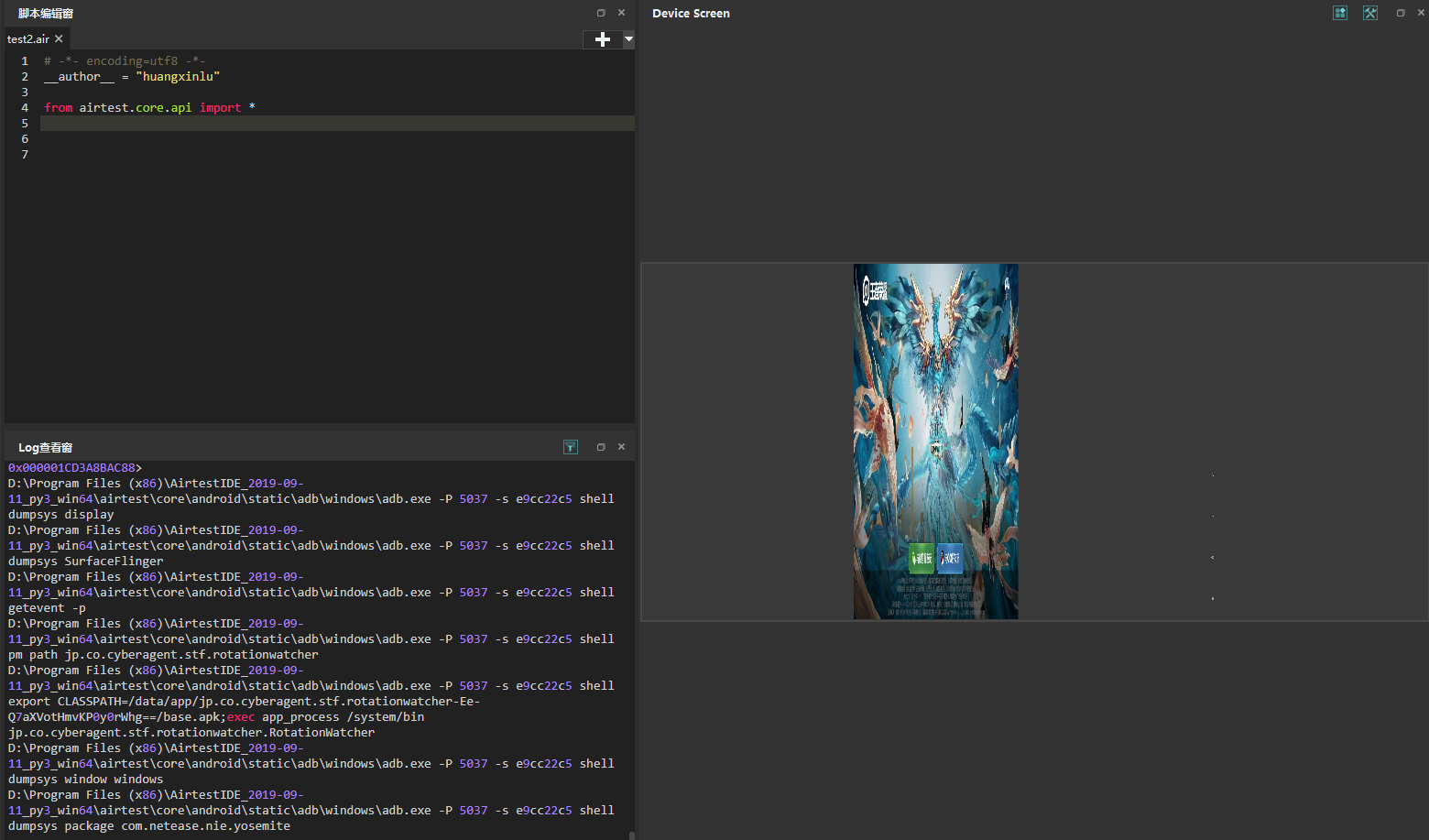Image resolution: width=1429 pixels, height=840 pixels.
Task: Click the __author__ = "huangxinlu" code line
Action: tap(132, 77)
